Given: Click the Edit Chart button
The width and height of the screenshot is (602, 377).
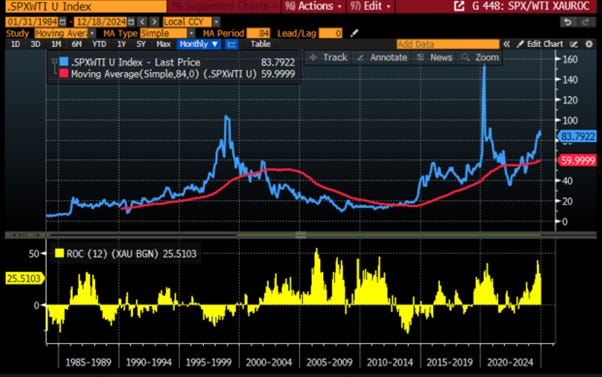Looking at the screenshot, I should click(540, 44).
